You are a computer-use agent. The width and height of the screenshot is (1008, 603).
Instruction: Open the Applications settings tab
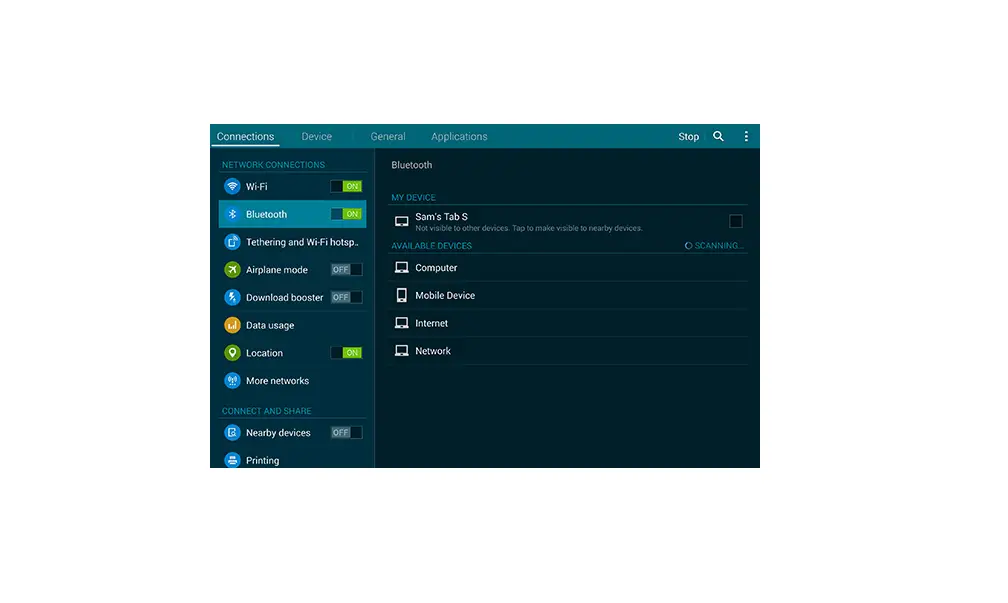click(459, 136)
